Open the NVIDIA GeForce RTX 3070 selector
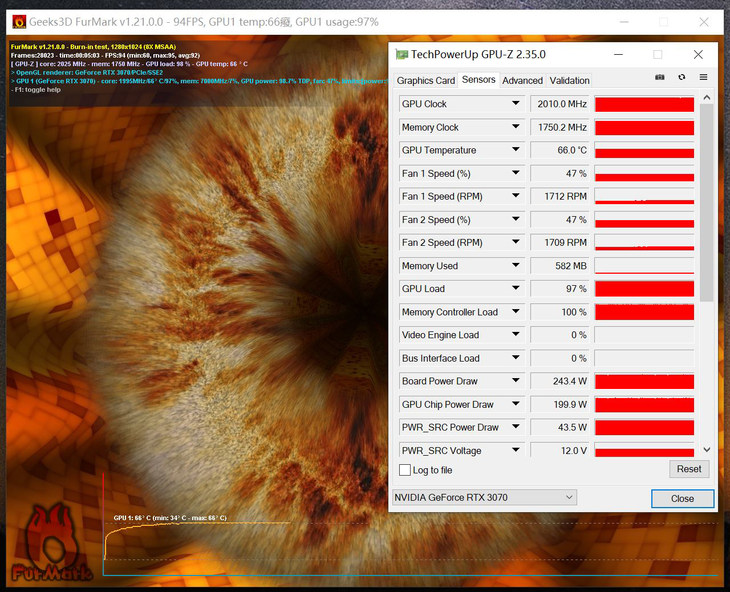The height and width of the screenshot is (592, 730). click(x=484, y=497)
